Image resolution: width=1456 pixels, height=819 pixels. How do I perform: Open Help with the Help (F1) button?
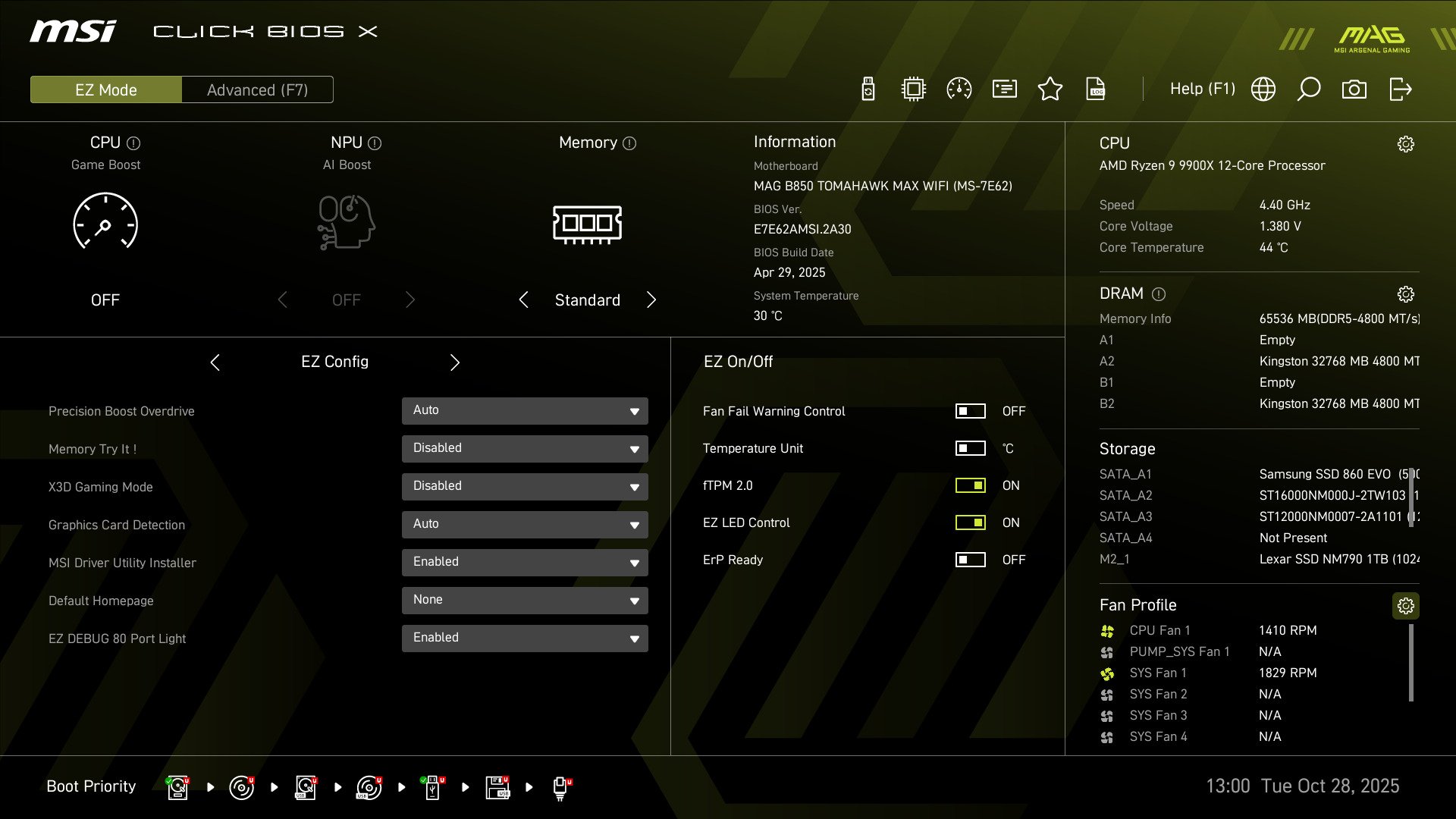click(x=1203, y=89)
